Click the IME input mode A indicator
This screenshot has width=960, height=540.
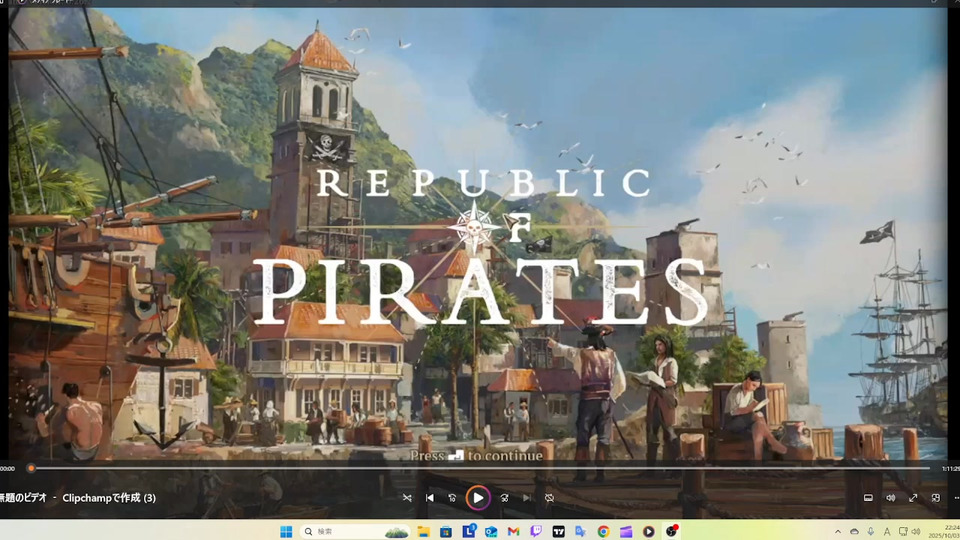coord(887,531)
